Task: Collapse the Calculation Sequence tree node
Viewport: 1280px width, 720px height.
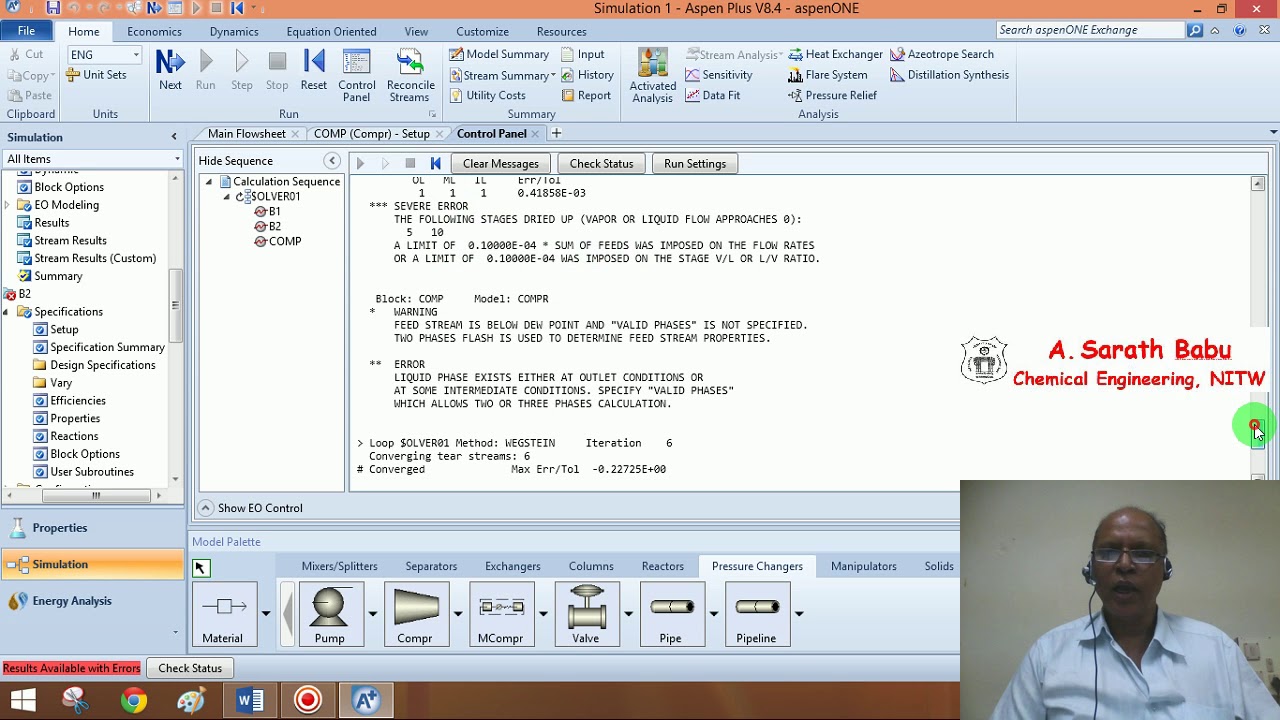Action: point(209,182)
